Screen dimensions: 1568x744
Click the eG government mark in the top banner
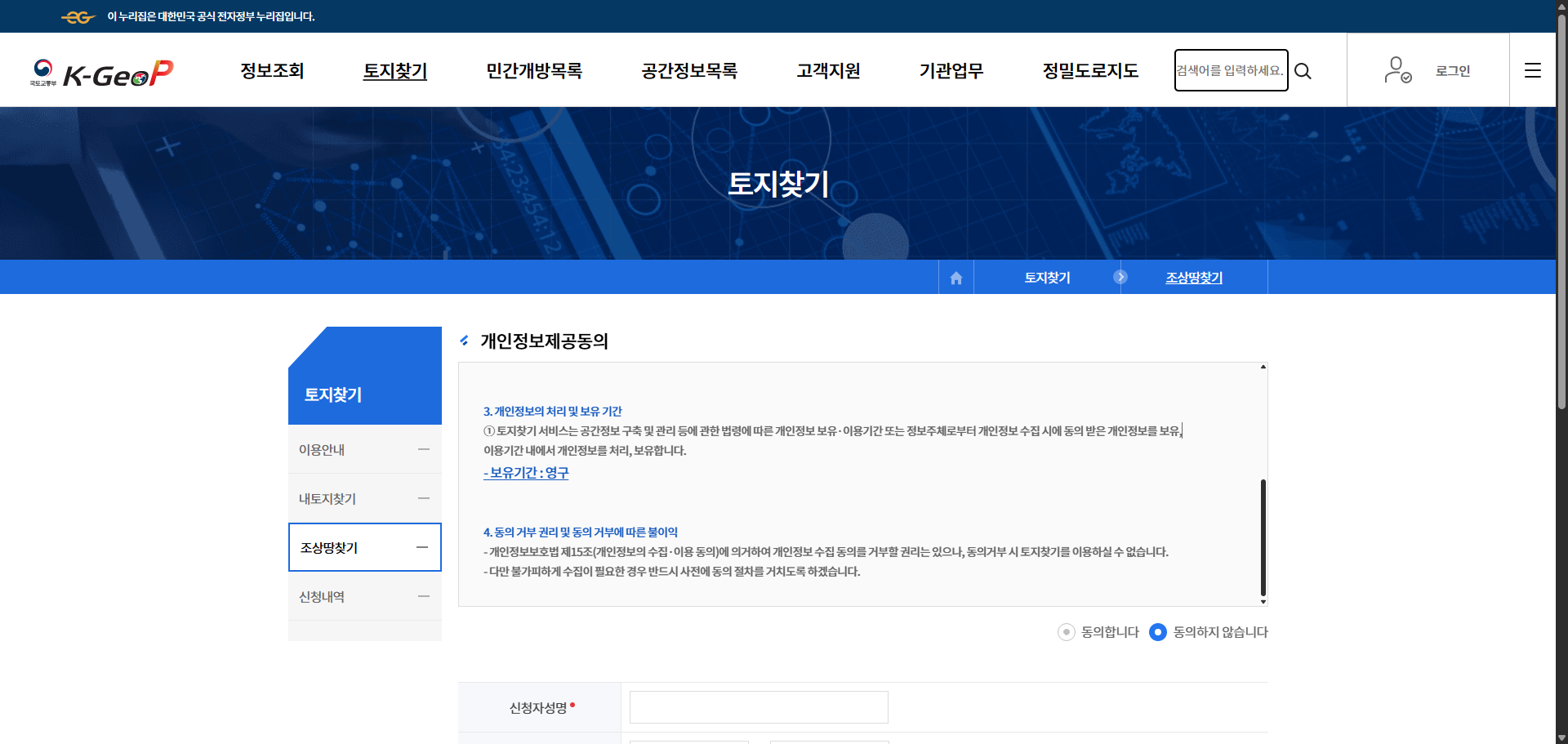(78, 16)
